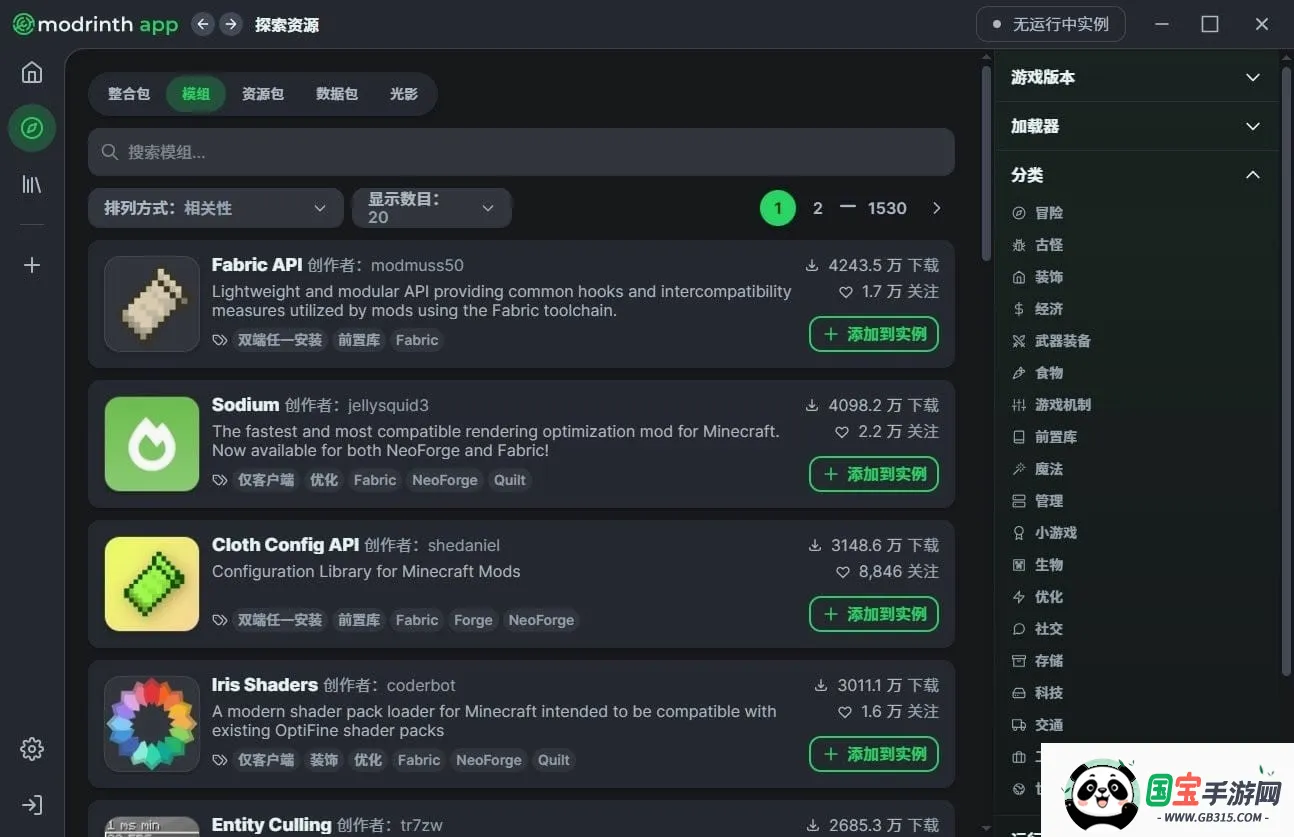This screenshot has width=1294, height=837.
Task: Toggle the 小游戏 category filter
Action: click(x=1044, y=533)
